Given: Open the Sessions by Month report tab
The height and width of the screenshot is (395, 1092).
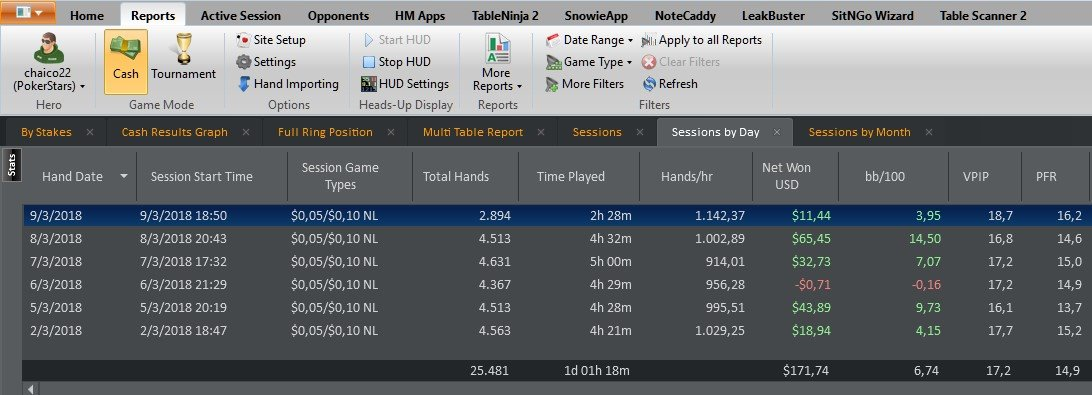Looking at the screenshot, I should point(859,132).
